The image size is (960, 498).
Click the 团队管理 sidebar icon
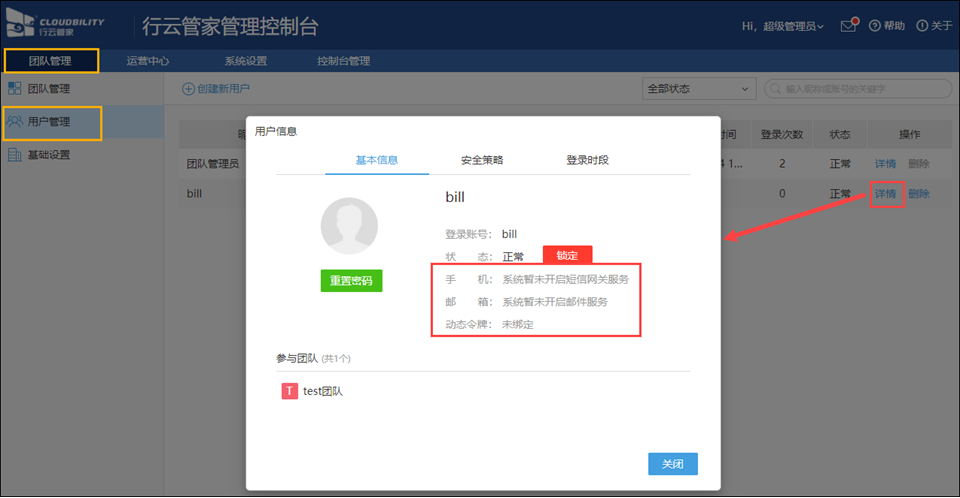(x=15, y=89)
